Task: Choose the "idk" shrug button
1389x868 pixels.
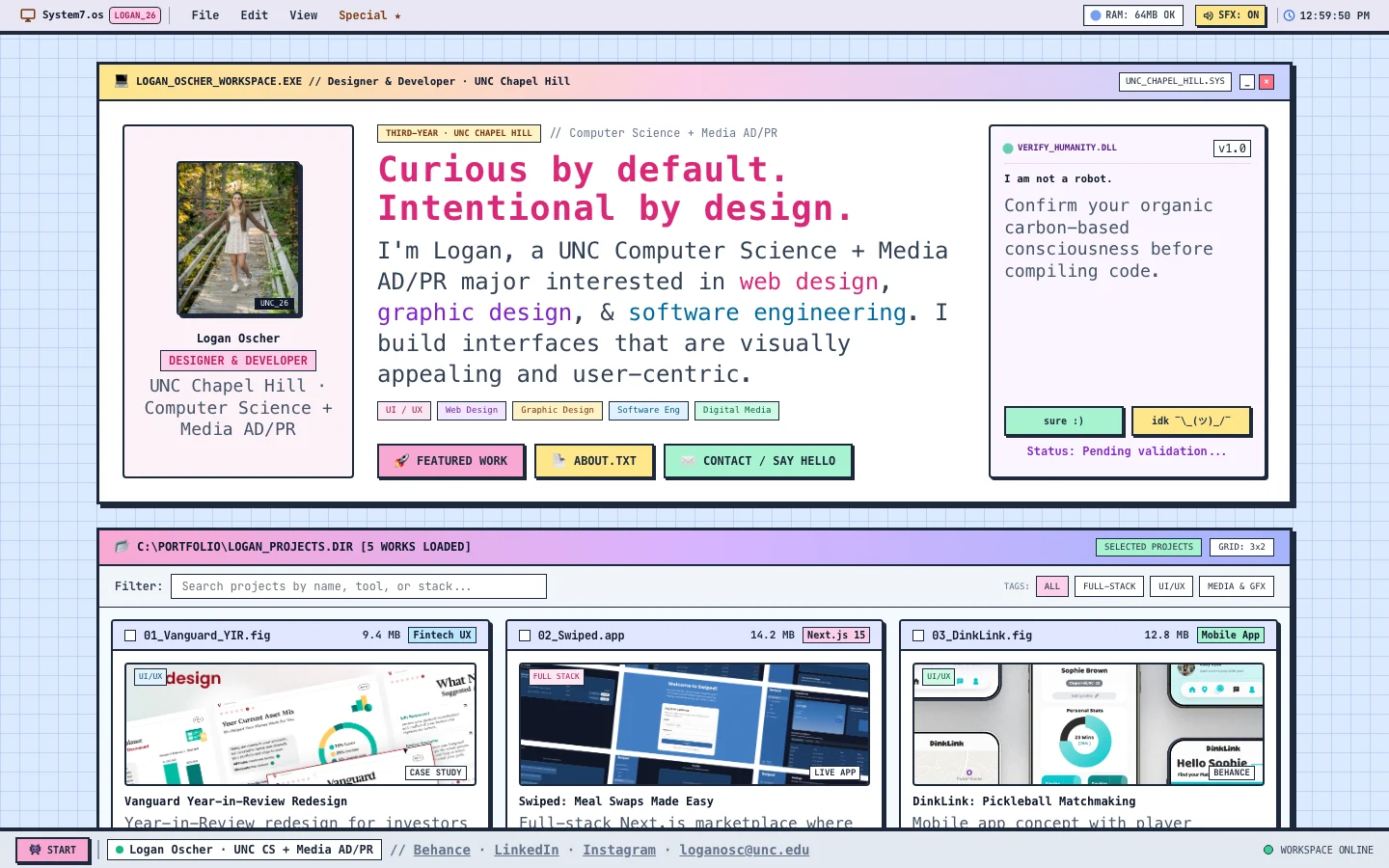Action: pos(1190,421)
